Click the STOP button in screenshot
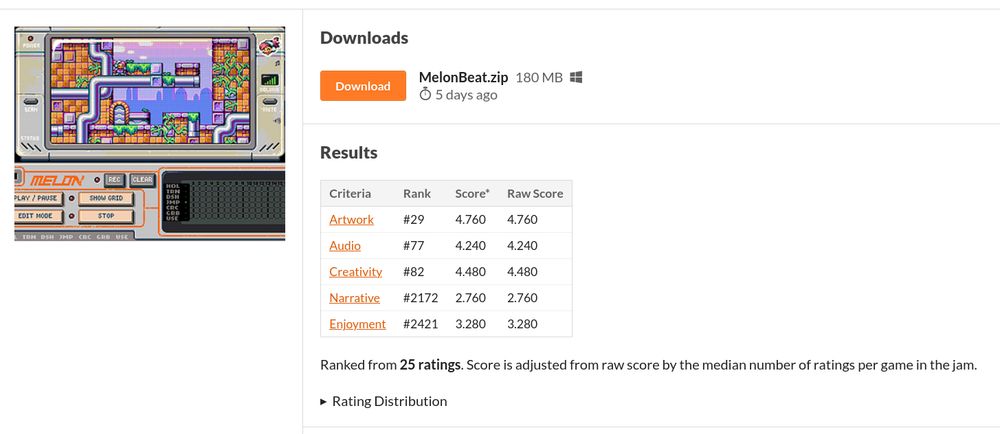This screenshot has width=1000, height=434. [106, 216]
